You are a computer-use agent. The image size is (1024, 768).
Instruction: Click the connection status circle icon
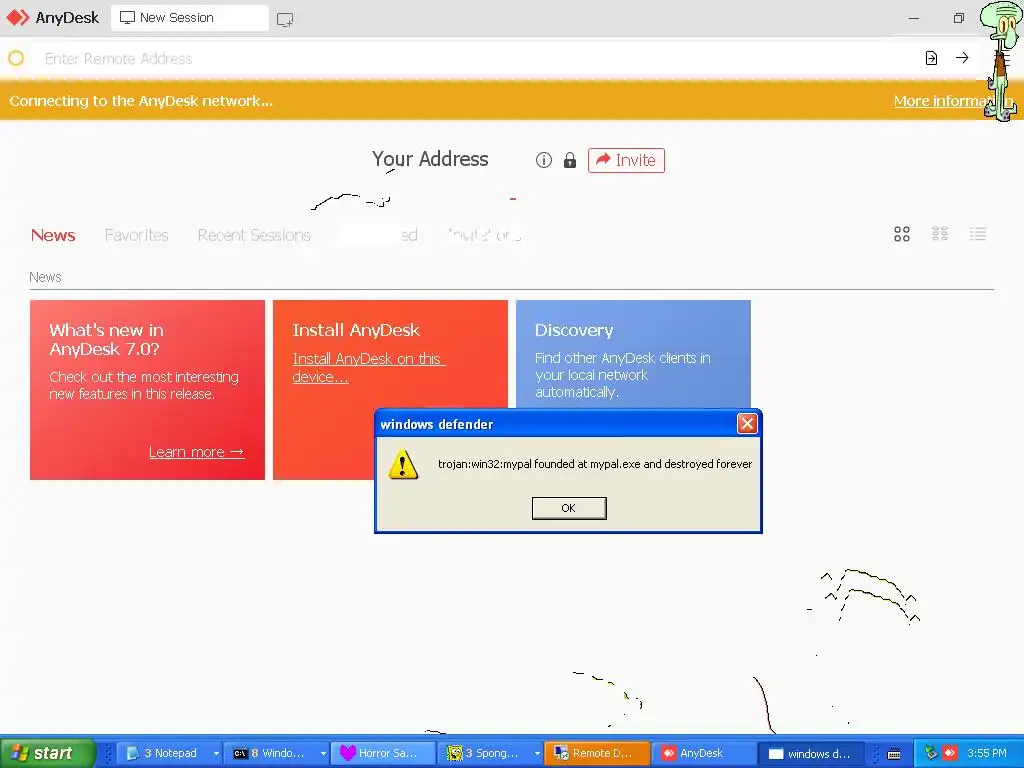(16, 58)
